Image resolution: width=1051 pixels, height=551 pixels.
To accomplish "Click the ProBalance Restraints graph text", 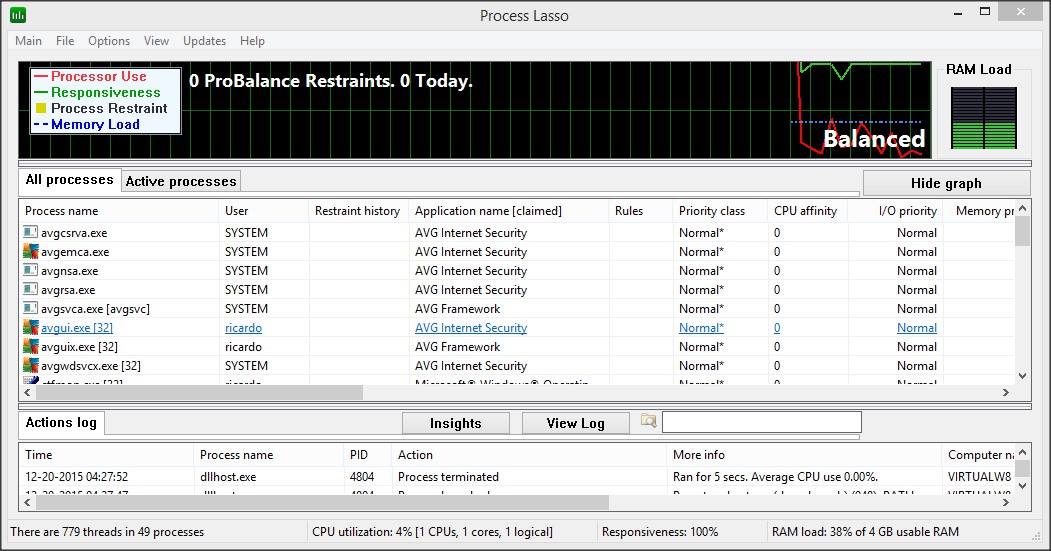I will (x=330, y=81).
